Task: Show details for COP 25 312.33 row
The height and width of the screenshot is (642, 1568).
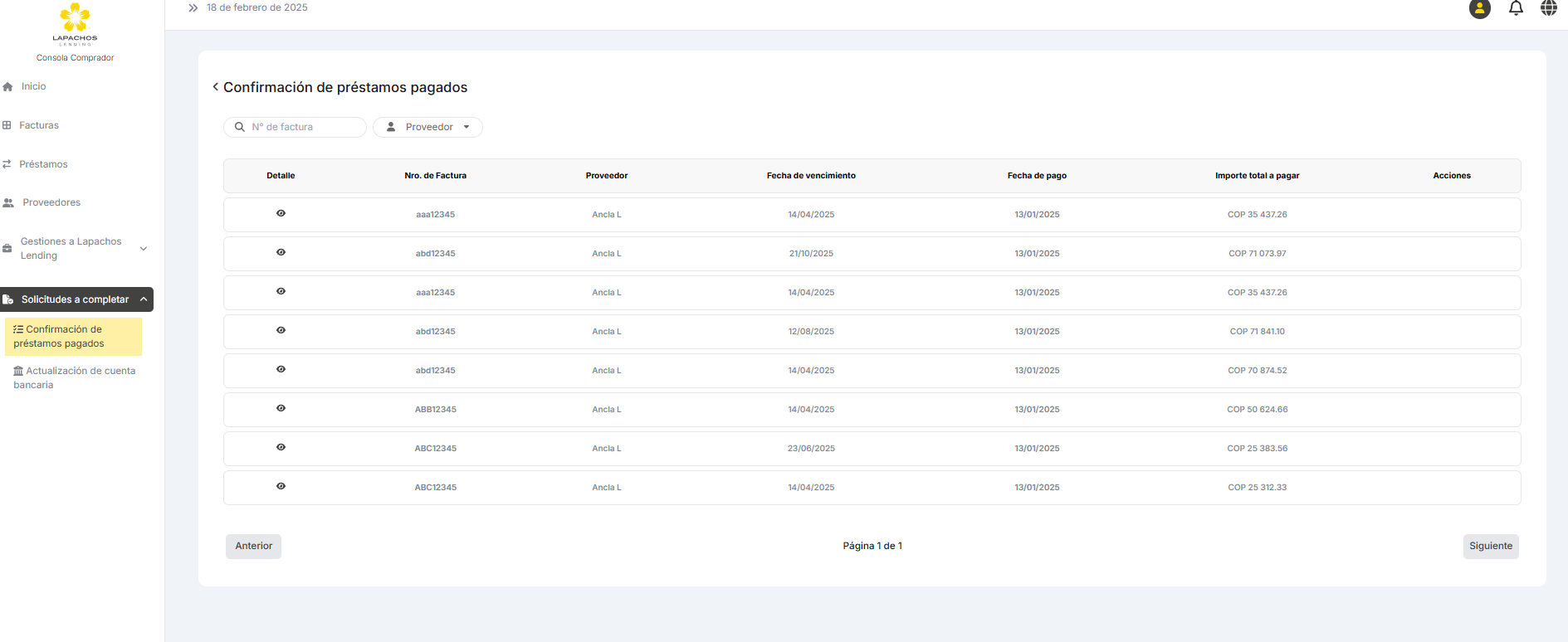Action: 281,486
